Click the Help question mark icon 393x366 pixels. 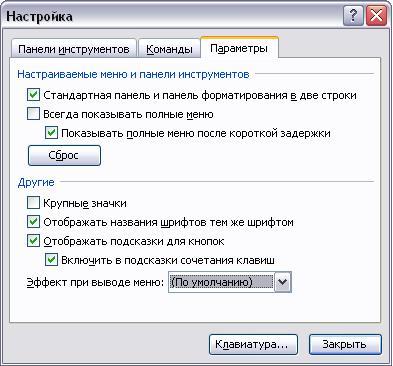353,16
